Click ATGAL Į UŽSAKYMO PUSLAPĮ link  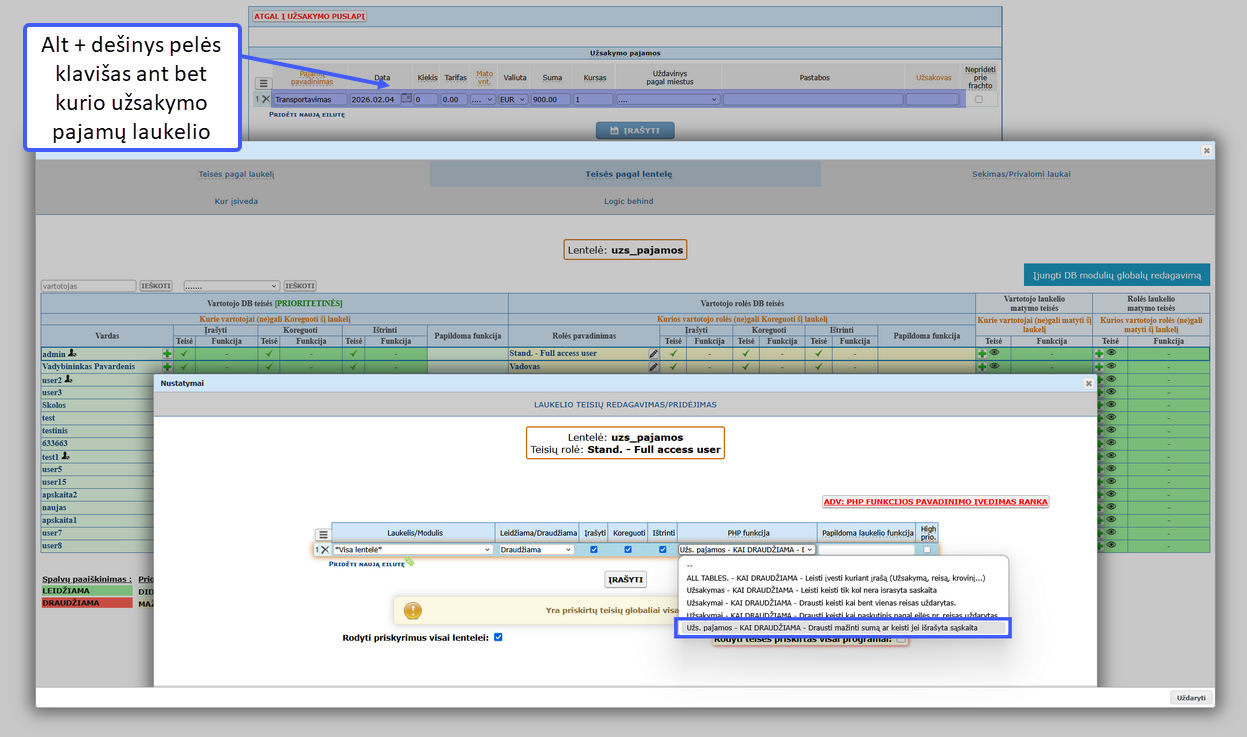pos(309,17)
